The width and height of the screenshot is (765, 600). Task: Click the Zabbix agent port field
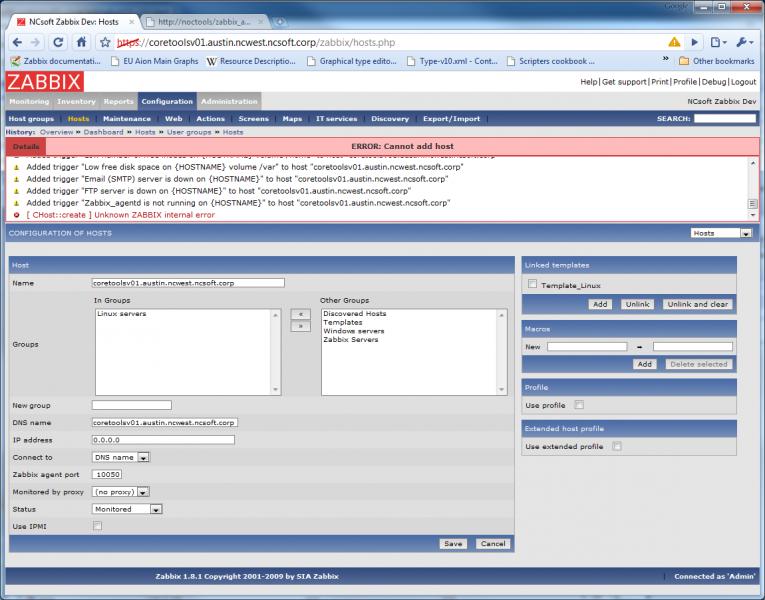107,474
